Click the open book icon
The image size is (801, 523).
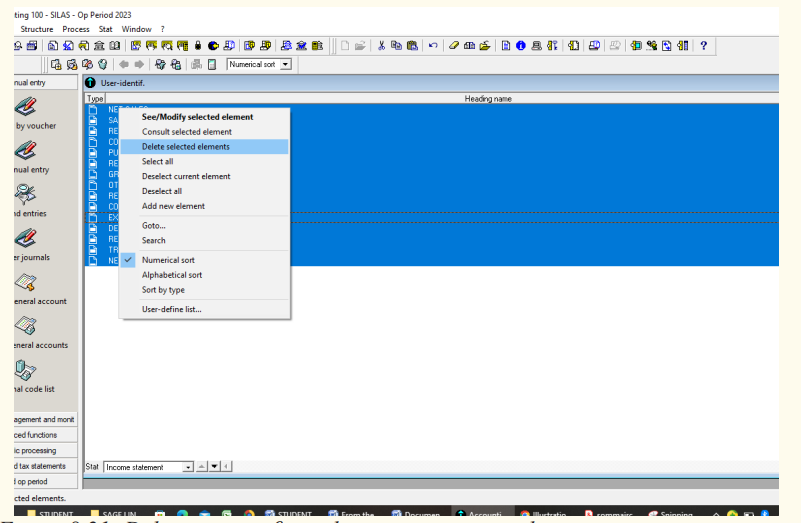point(115,45)
